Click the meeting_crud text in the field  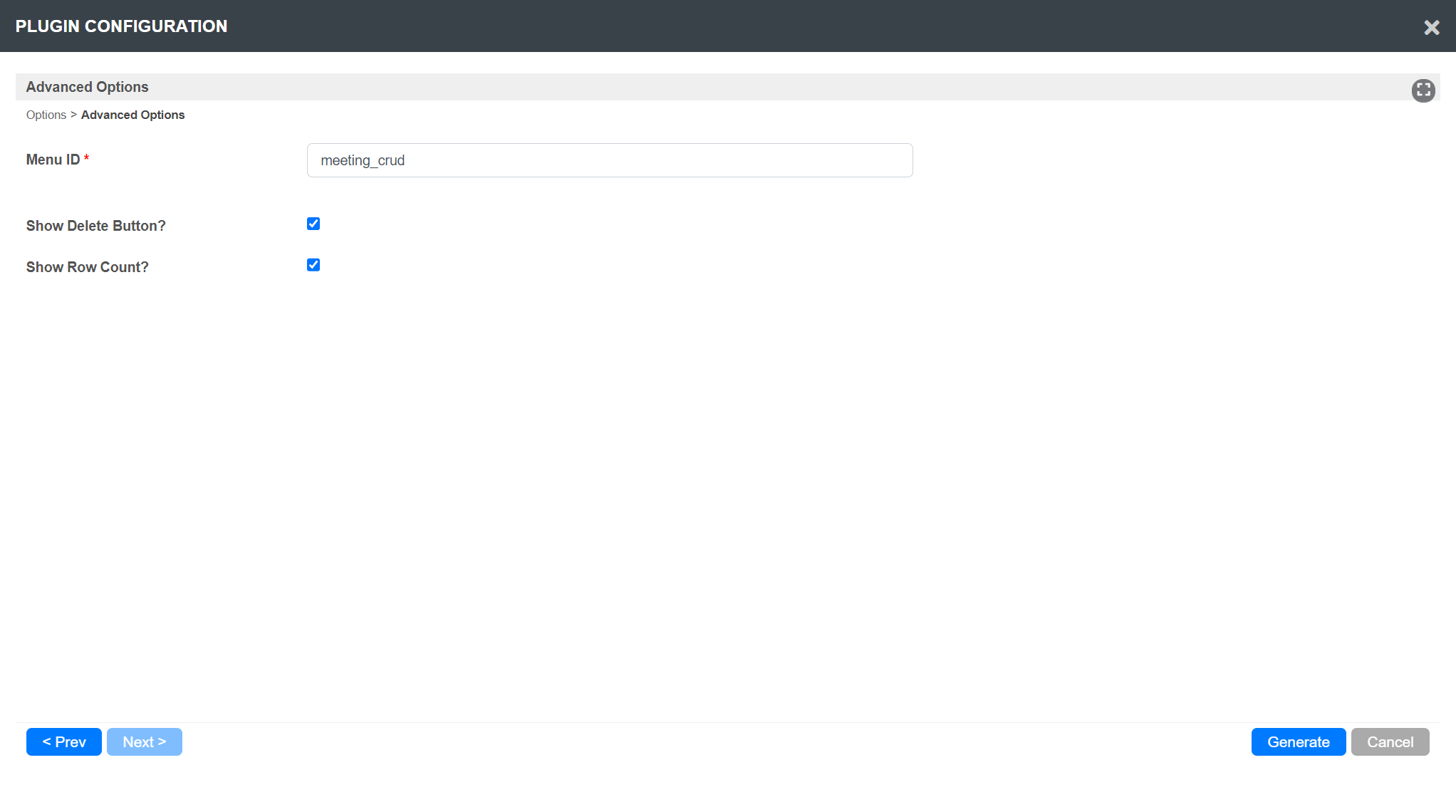point(363,161)
